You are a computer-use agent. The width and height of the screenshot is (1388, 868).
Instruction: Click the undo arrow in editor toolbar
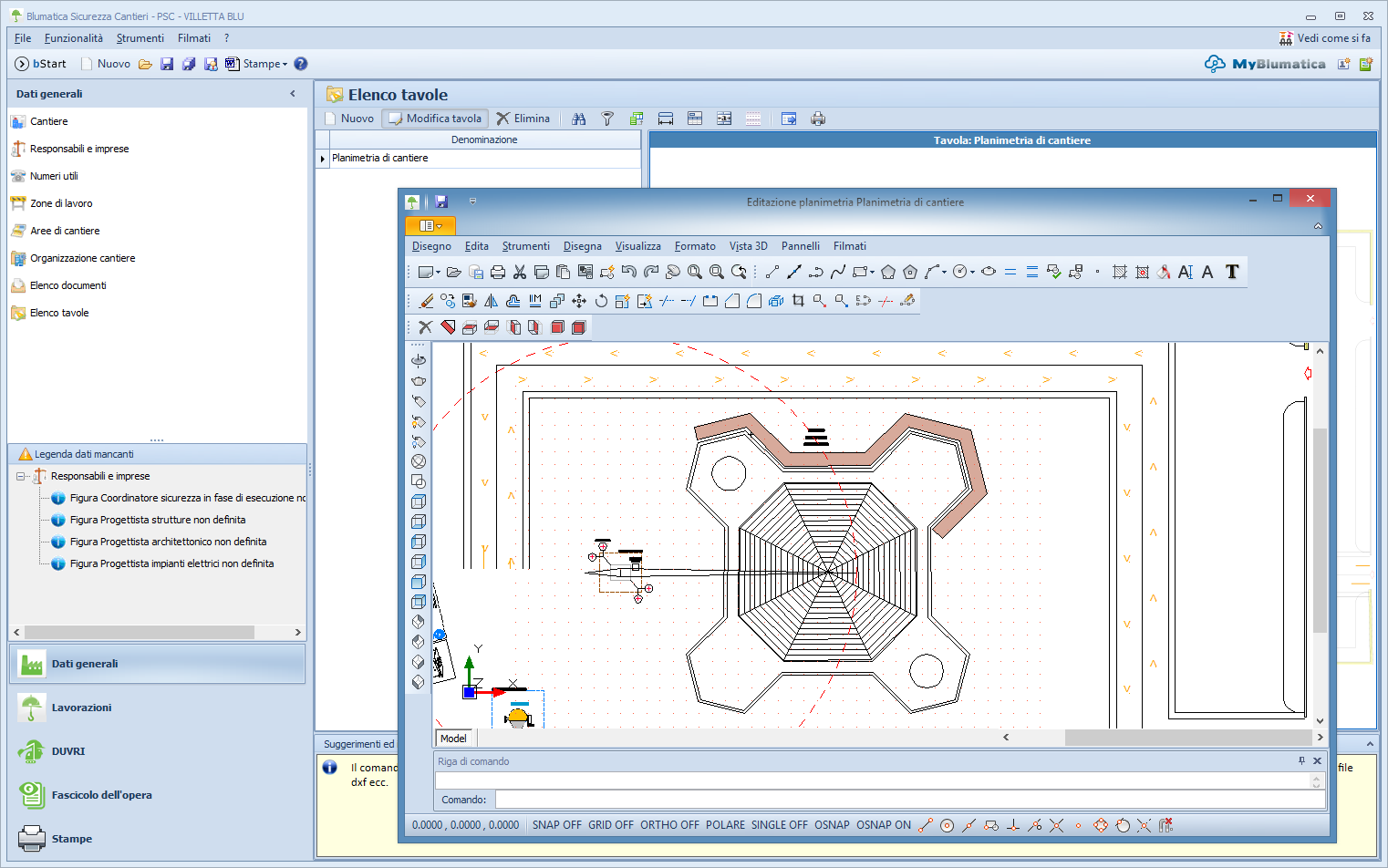tap(629, 272)
